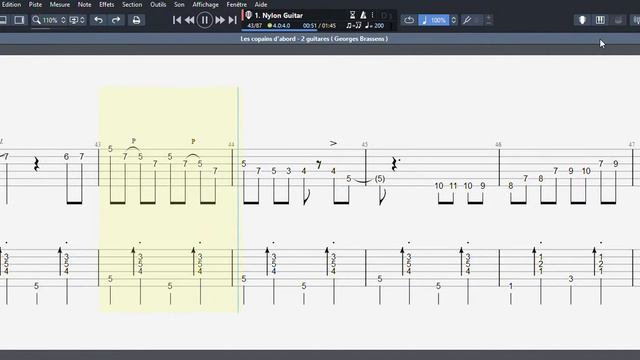Open the Mesure menu
The width and height of the screenshot is (640, 360).
click(x=60, y=4)
